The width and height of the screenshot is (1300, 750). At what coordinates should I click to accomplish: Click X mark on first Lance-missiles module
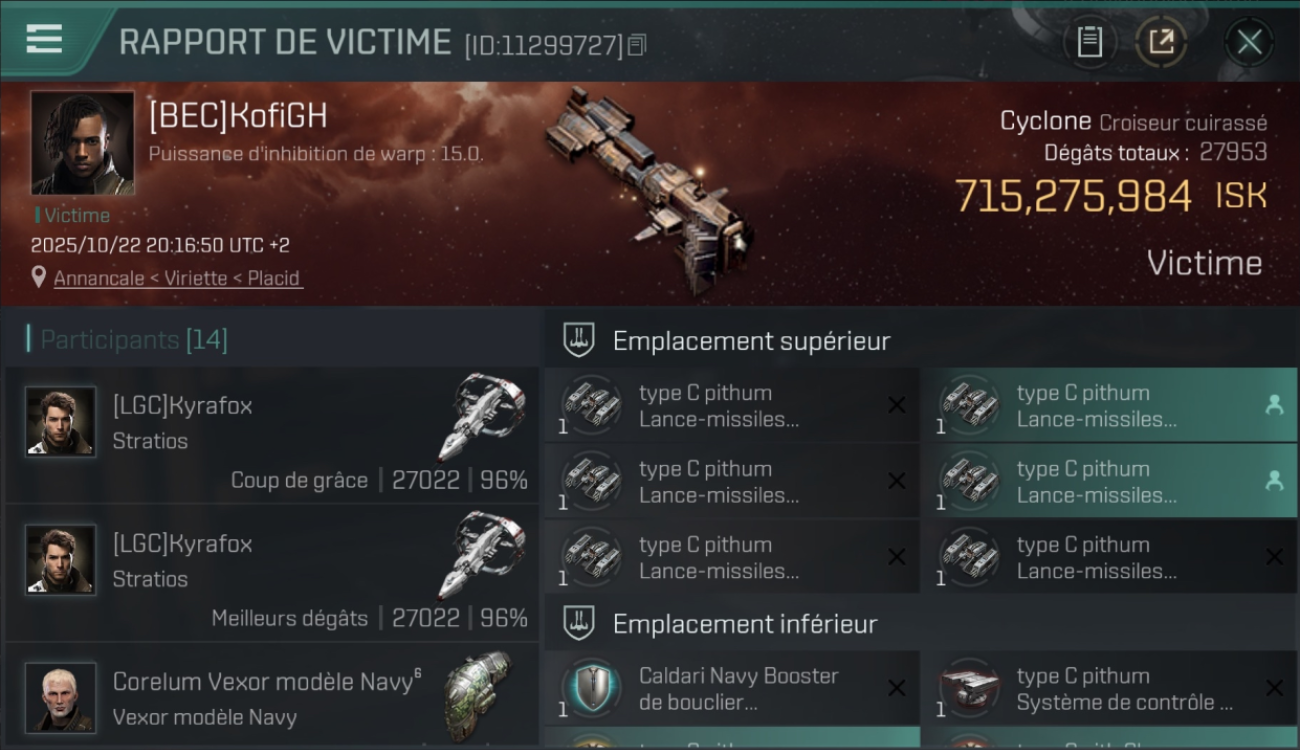click(x=897, y=405)
